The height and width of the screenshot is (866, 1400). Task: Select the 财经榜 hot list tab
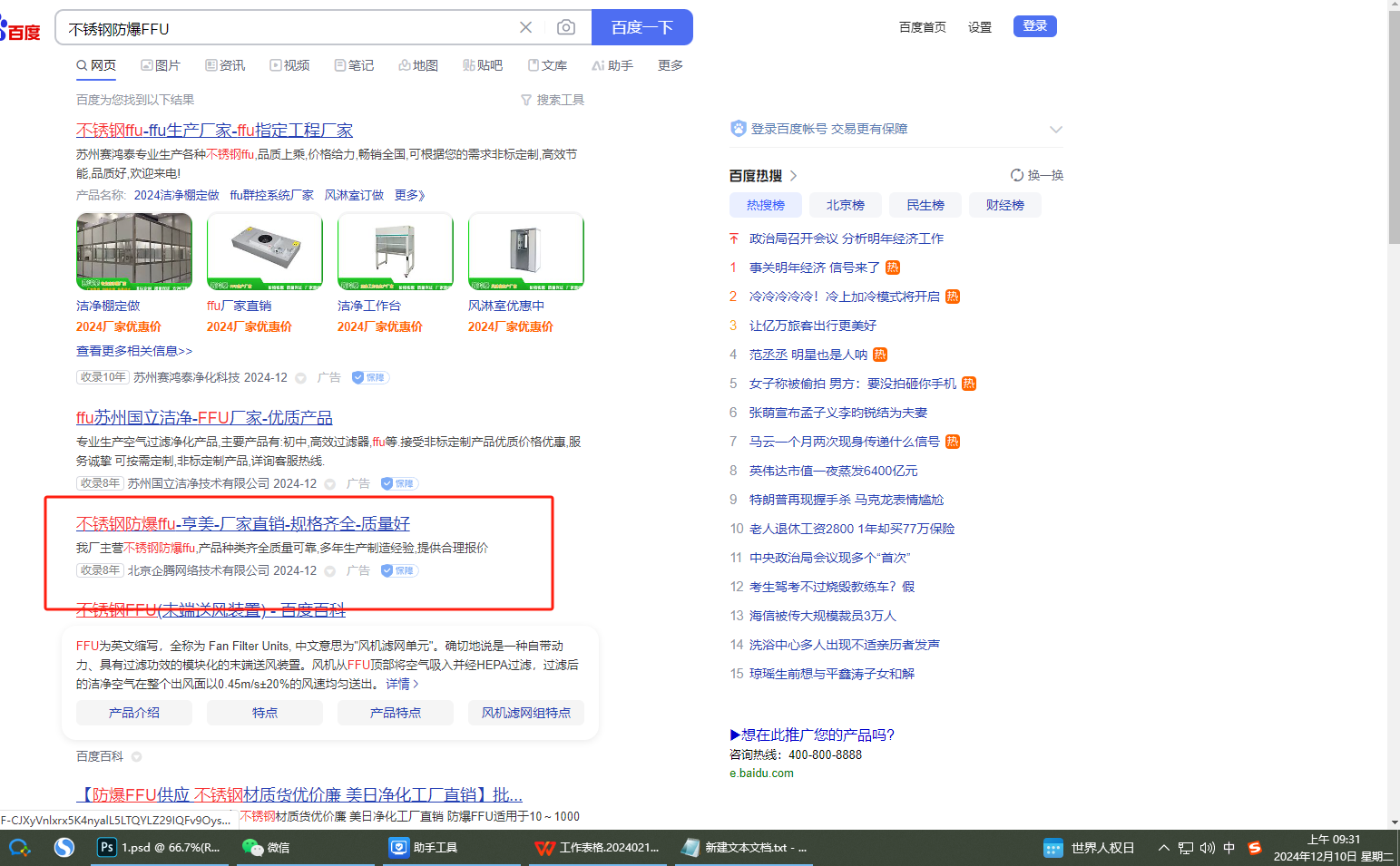1004,205
